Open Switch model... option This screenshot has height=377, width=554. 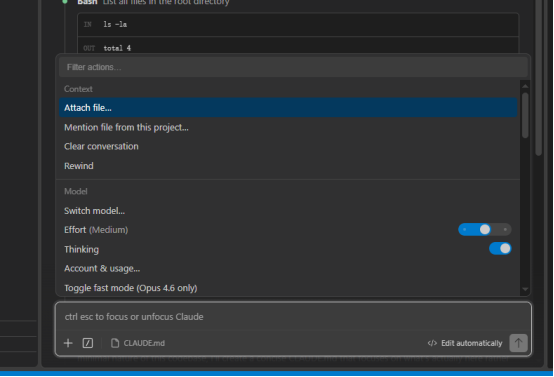click(288, 211)
